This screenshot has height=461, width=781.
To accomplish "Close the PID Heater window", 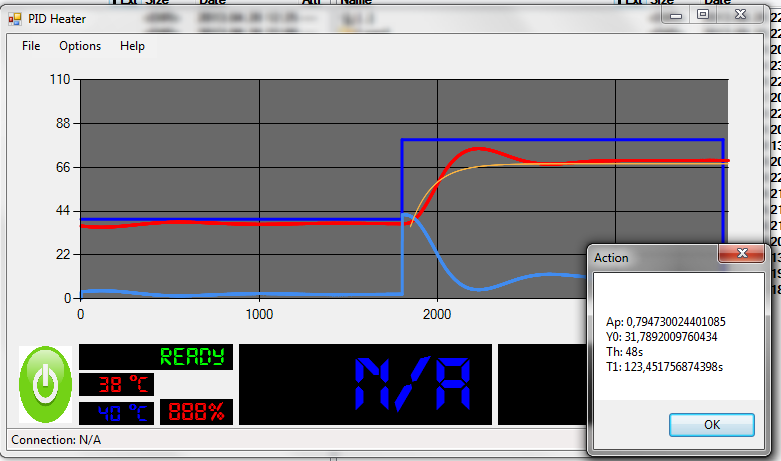I will 741,15.
